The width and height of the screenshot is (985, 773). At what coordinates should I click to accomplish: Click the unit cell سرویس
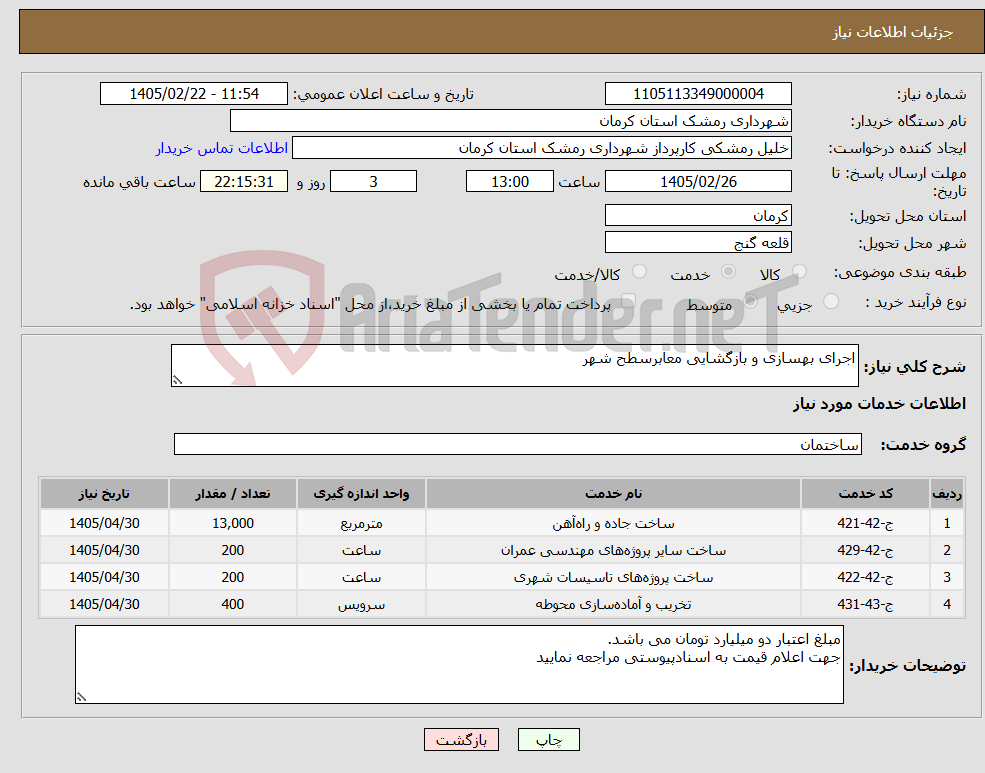click(x=361, y=604)
